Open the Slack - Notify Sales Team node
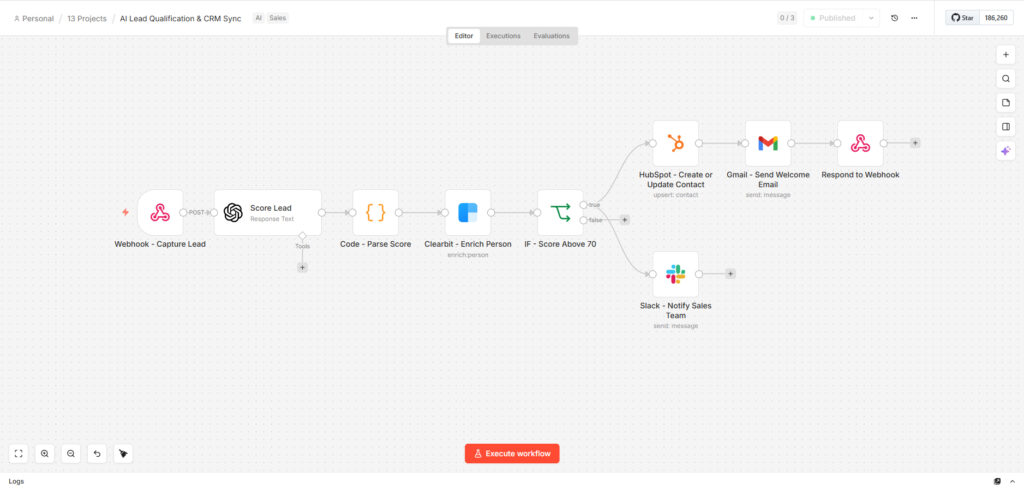Image resolution: width=1024 pixels, height=489 pixels. point(676,274)
